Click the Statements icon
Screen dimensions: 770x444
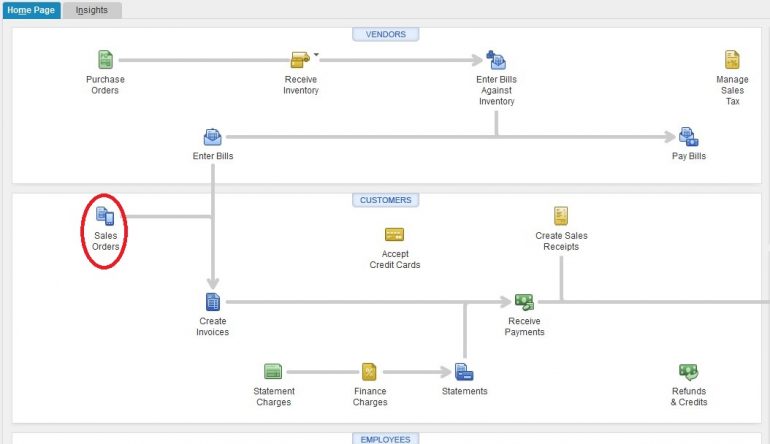click(464, 371)
